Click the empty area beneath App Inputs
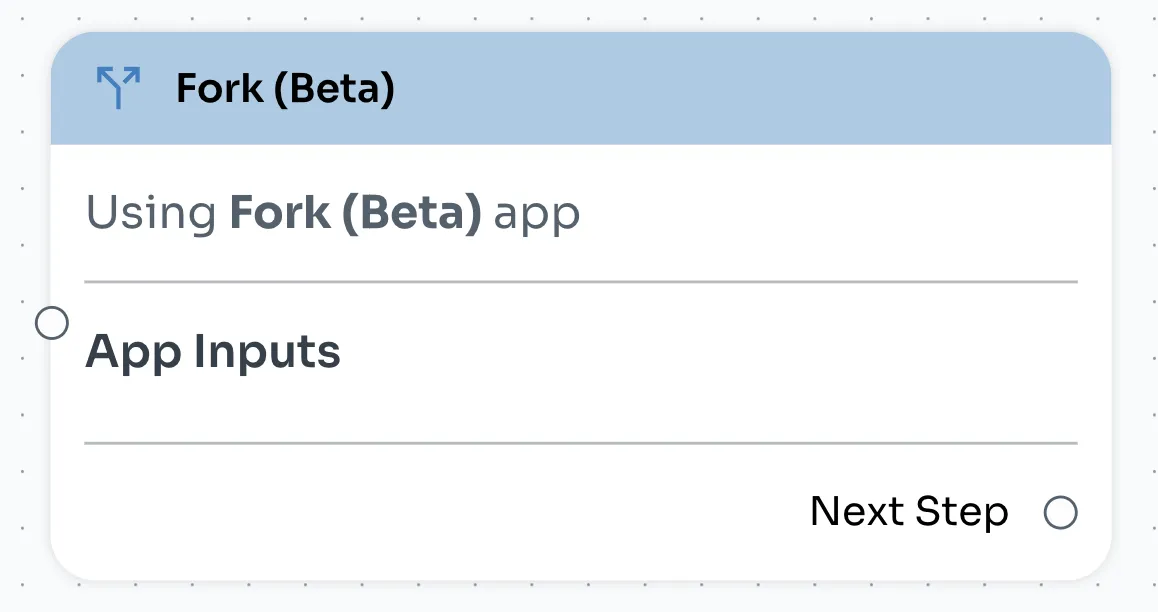Screen dimensions: 1158x612 [580, 408]
